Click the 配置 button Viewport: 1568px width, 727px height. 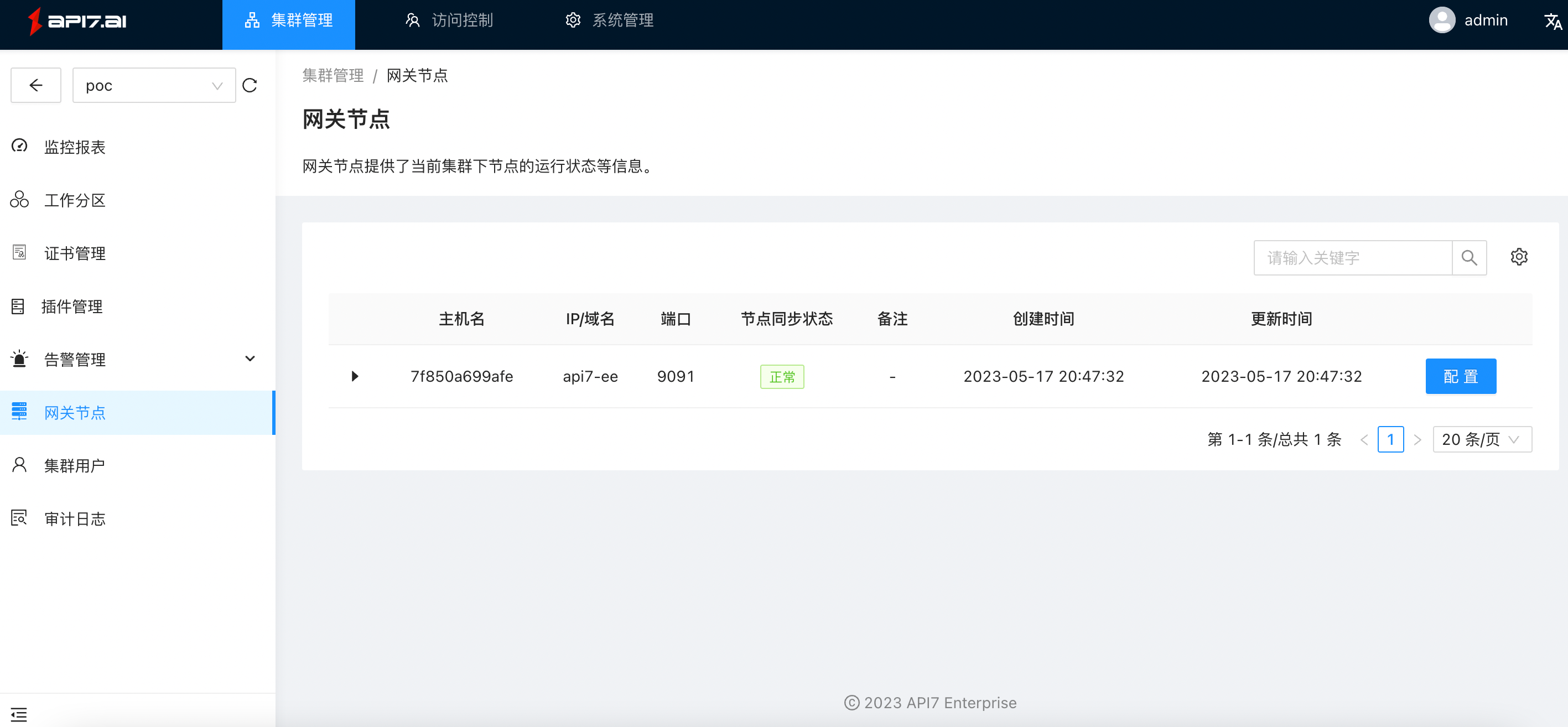coord(1461,376)
